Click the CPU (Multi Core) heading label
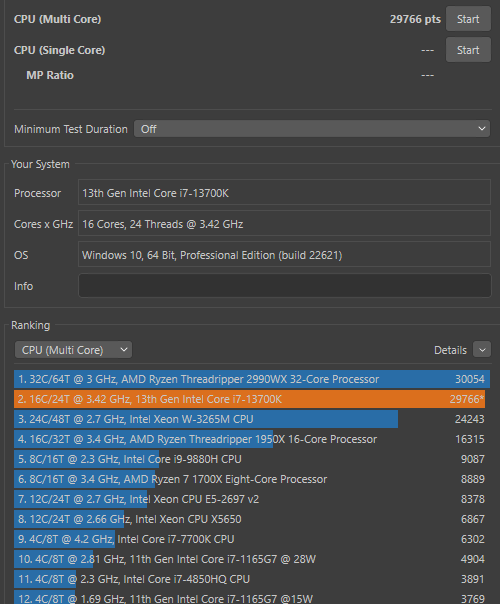 click(x=57, y=19)
